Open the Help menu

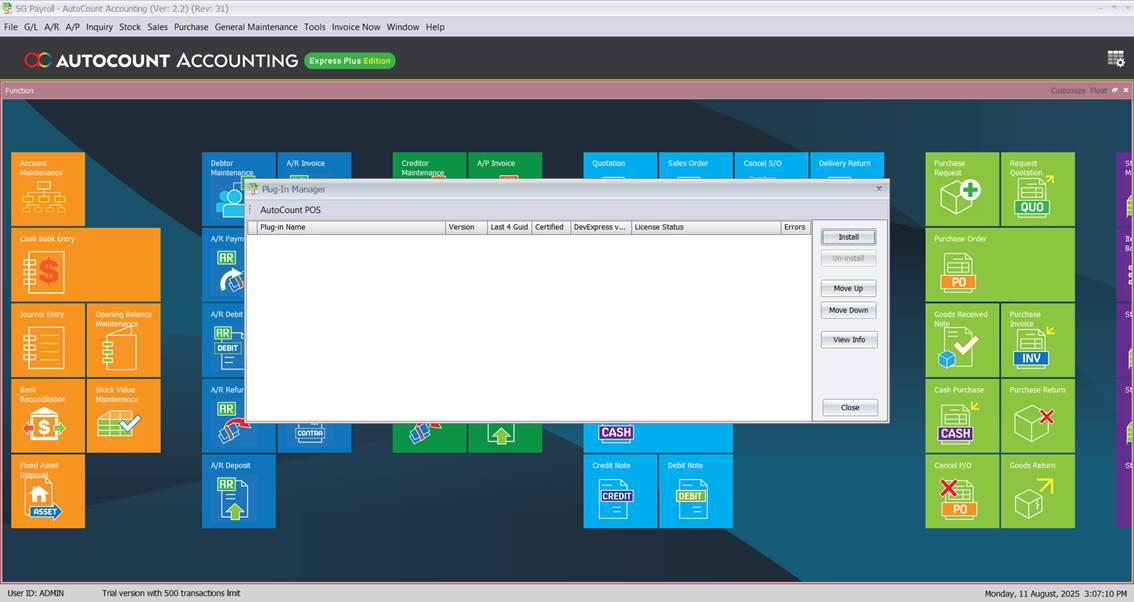[x=435, y=27]
